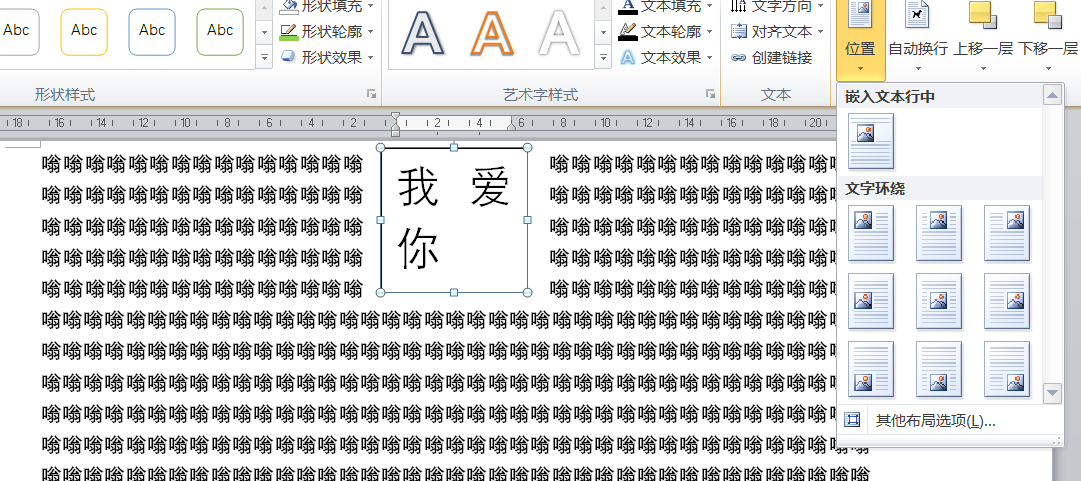Open 其他布局选项 more layout options
Image resolution: width=1081 pixels, height=481 pixels.
934,421
